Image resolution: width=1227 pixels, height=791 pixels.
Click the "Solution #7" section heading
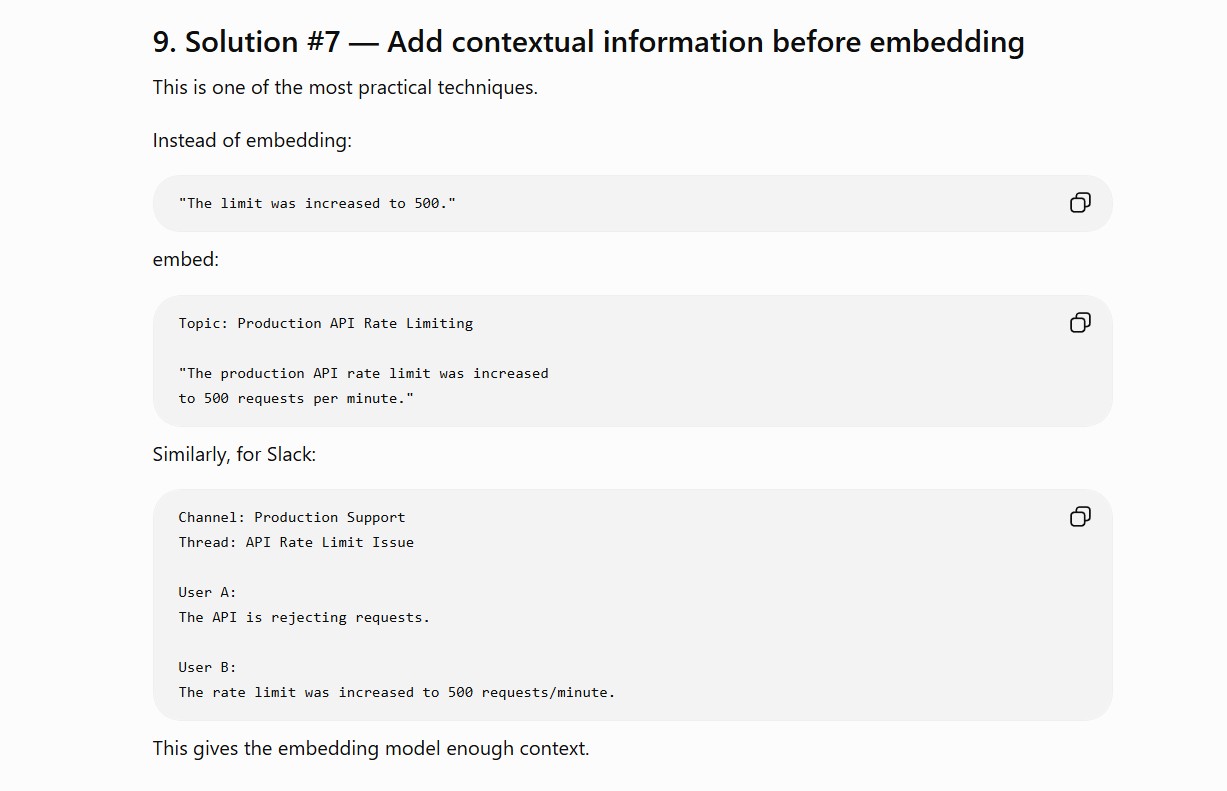pyautogui.click(x=588, y=42)
